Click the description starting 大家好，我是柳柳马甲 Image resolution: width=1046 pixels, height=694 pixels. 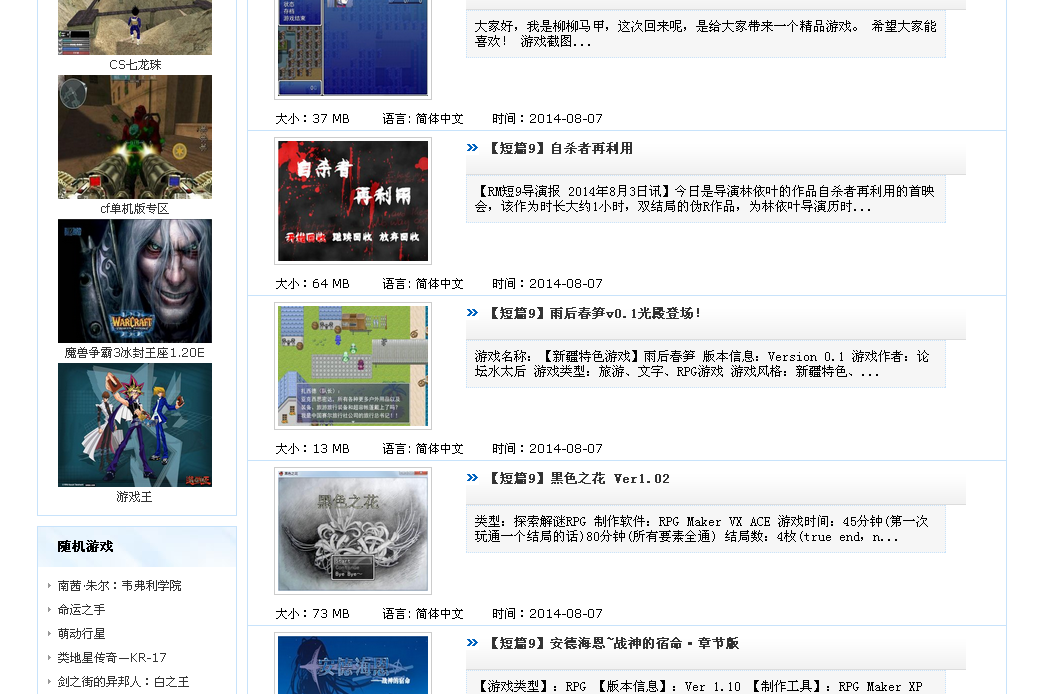(706, 33)
